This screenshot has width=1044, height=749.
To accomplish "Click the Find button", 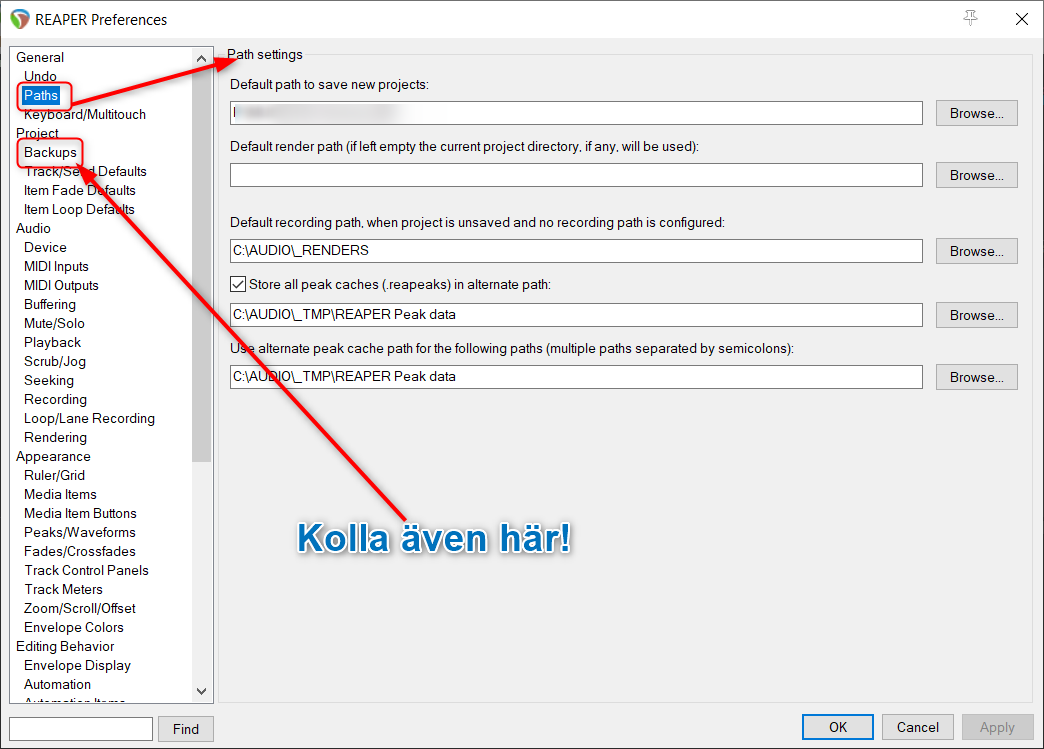I will pos(186,729).
